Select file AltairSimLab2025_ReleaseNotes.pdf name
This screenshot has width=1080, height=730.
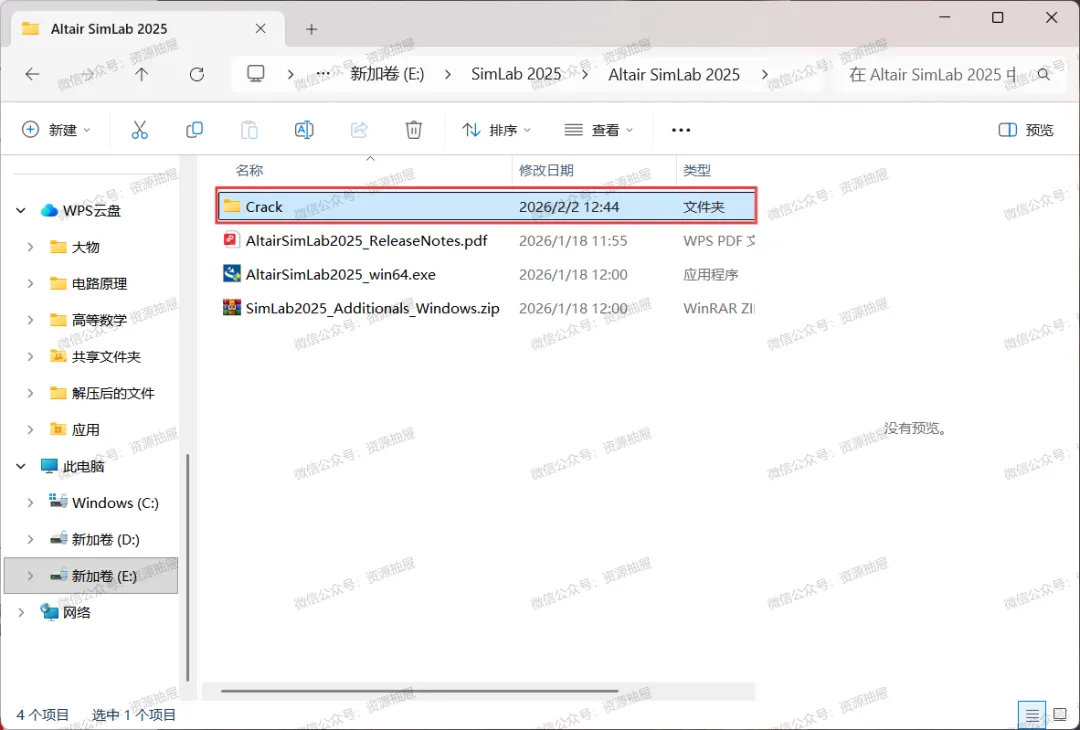pos(366,240)
